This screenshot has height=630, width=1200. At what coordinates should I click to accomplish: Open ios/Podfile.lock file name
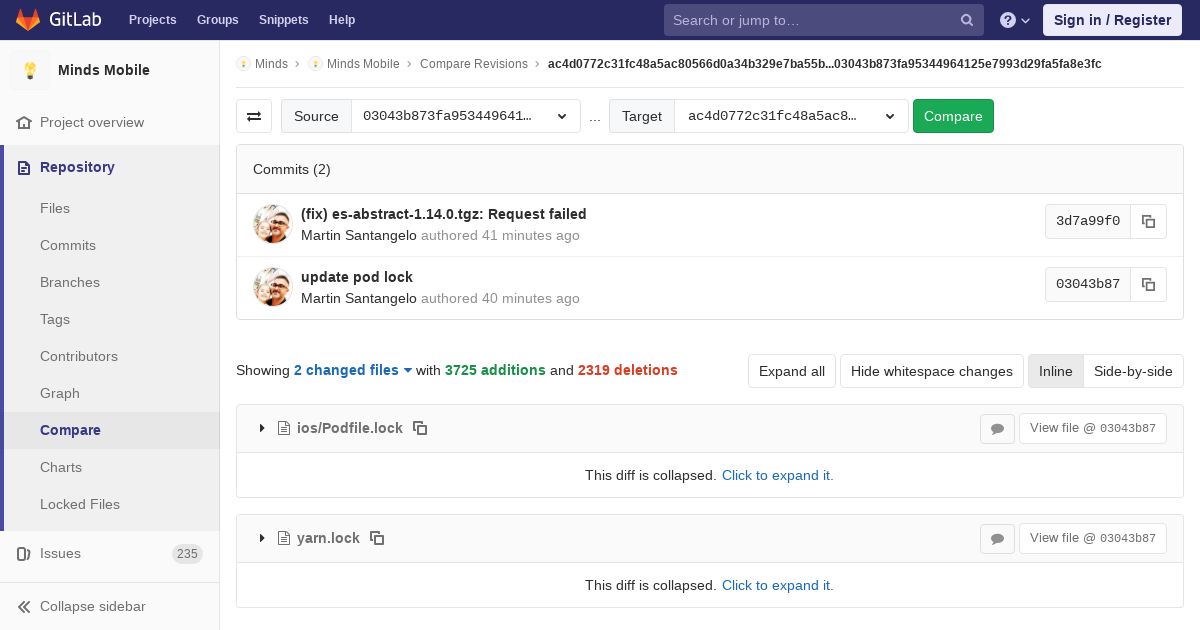(x=350, y=428)
